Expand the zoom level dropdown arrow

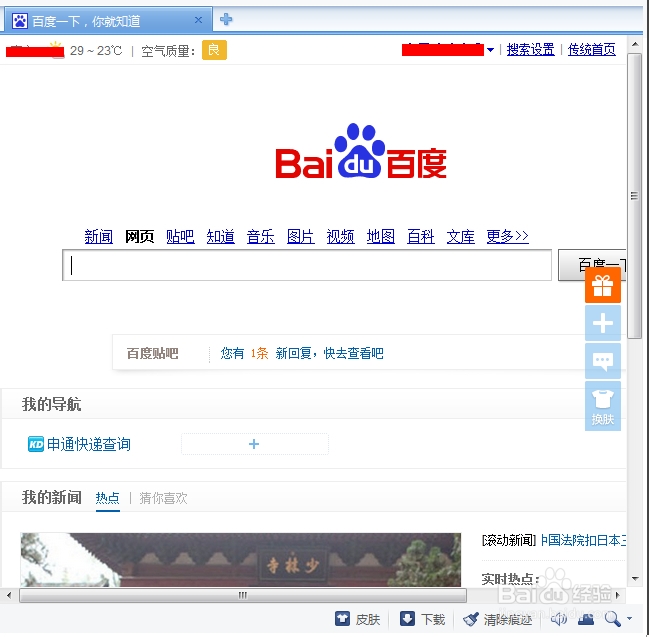click(630, 619)
